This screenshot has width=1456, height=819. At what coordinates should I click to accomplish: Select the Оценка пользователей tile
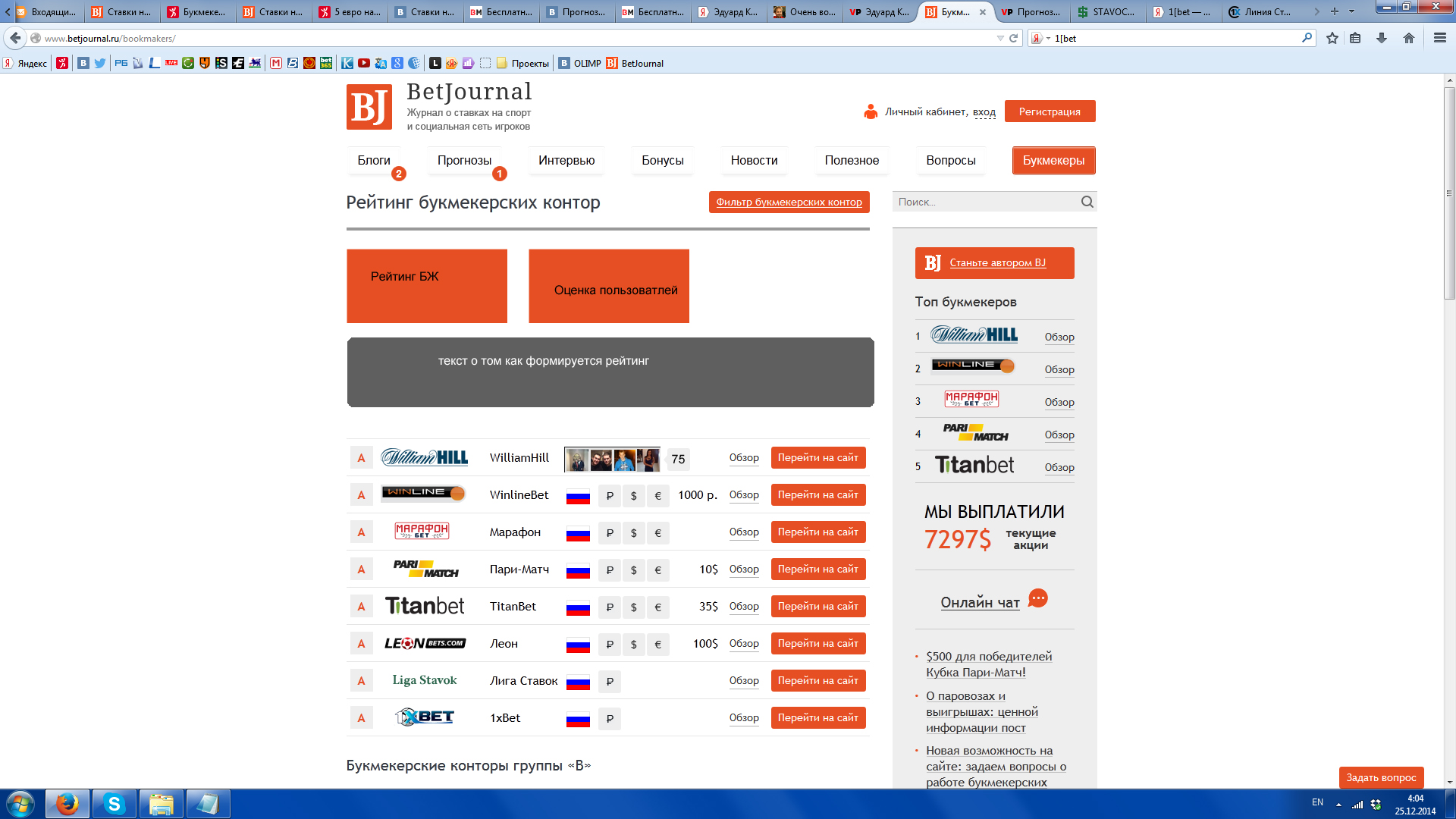pos(609,286)
